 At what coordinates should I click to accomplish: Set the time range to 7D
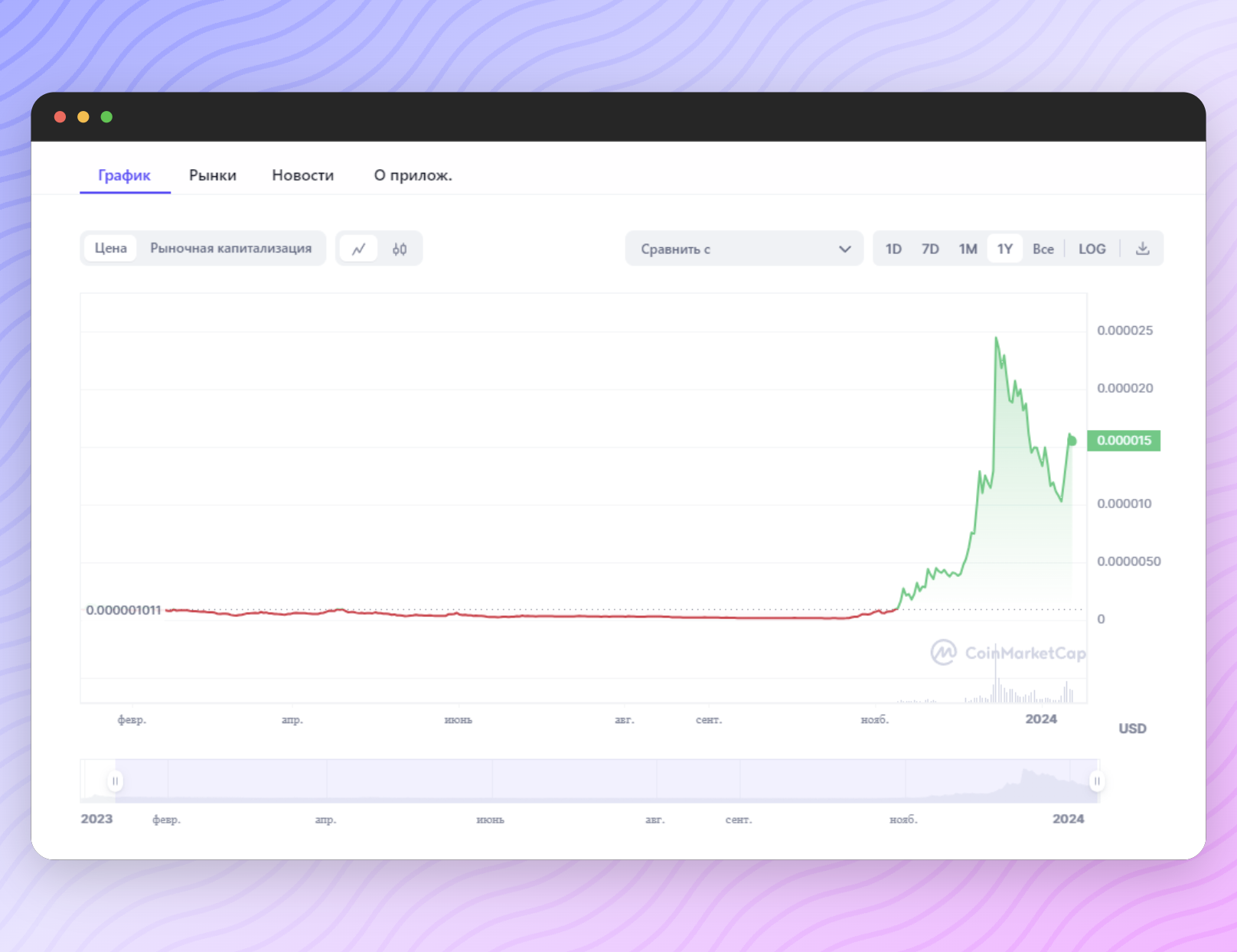pos(930,249)
